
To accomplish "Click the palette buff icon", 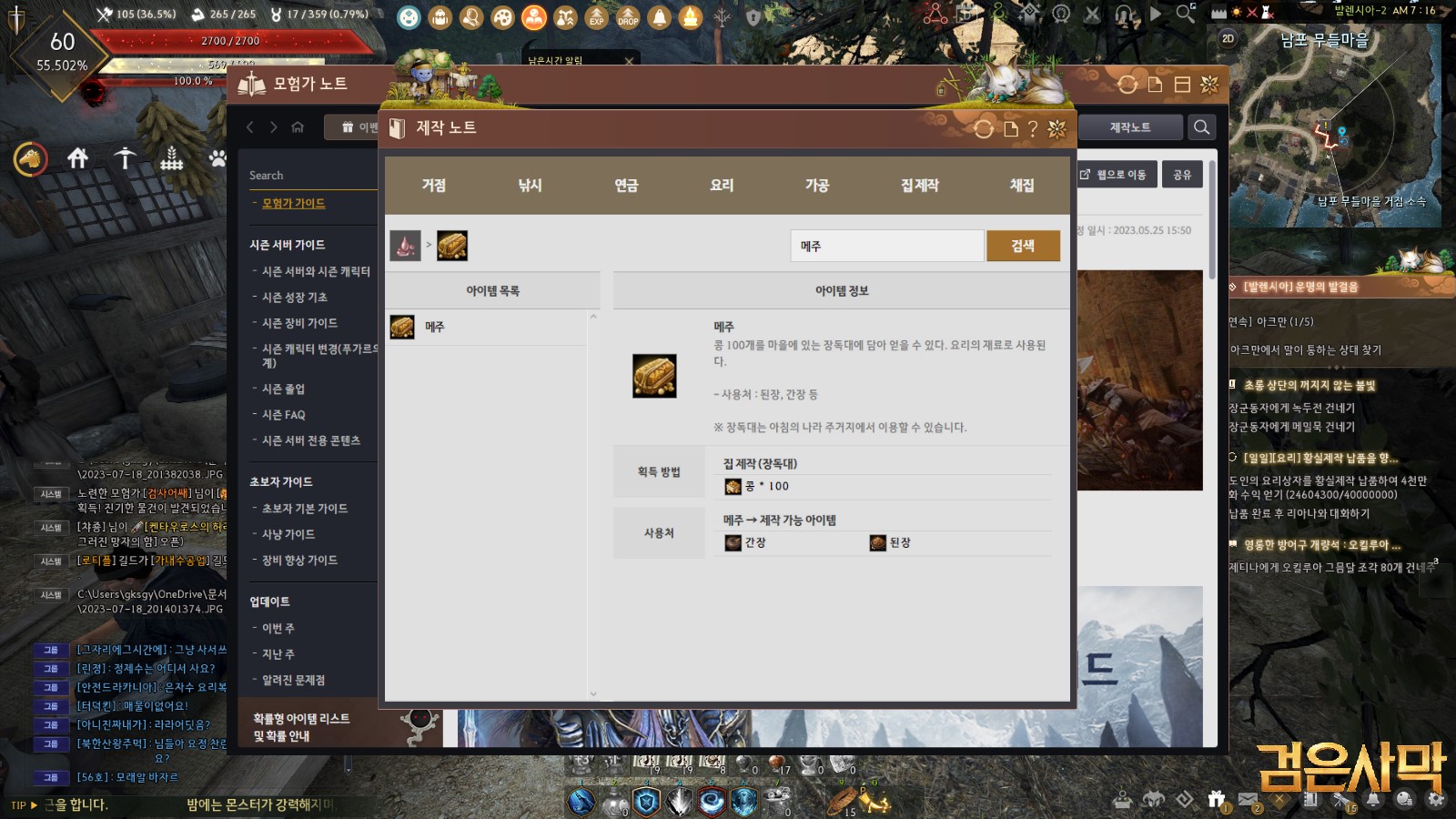I will (502, 16).
